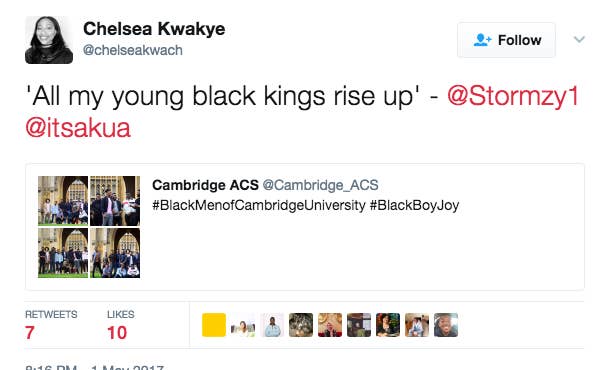This screenshot has height=370, width=611.
Task: Click the Follow button
Action: tap(506, 40)
